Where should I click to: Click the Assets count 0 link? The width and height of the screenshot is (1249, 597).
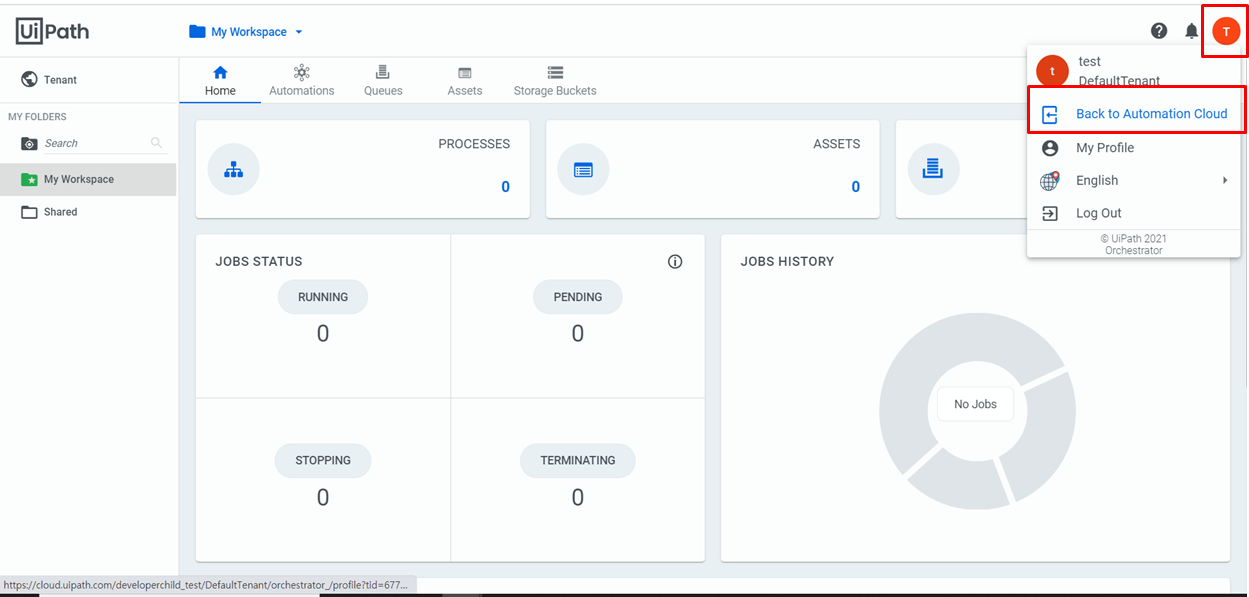[855, 187]
